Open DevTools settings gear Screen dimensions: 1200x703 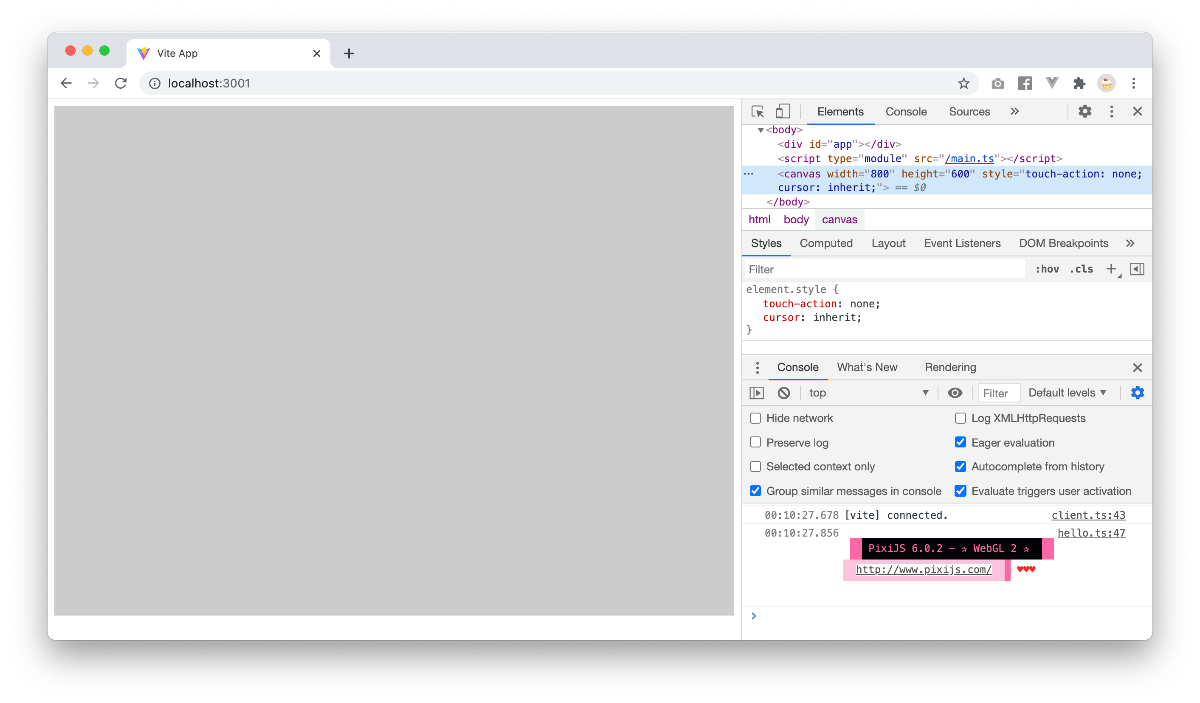click(1085, 111)
